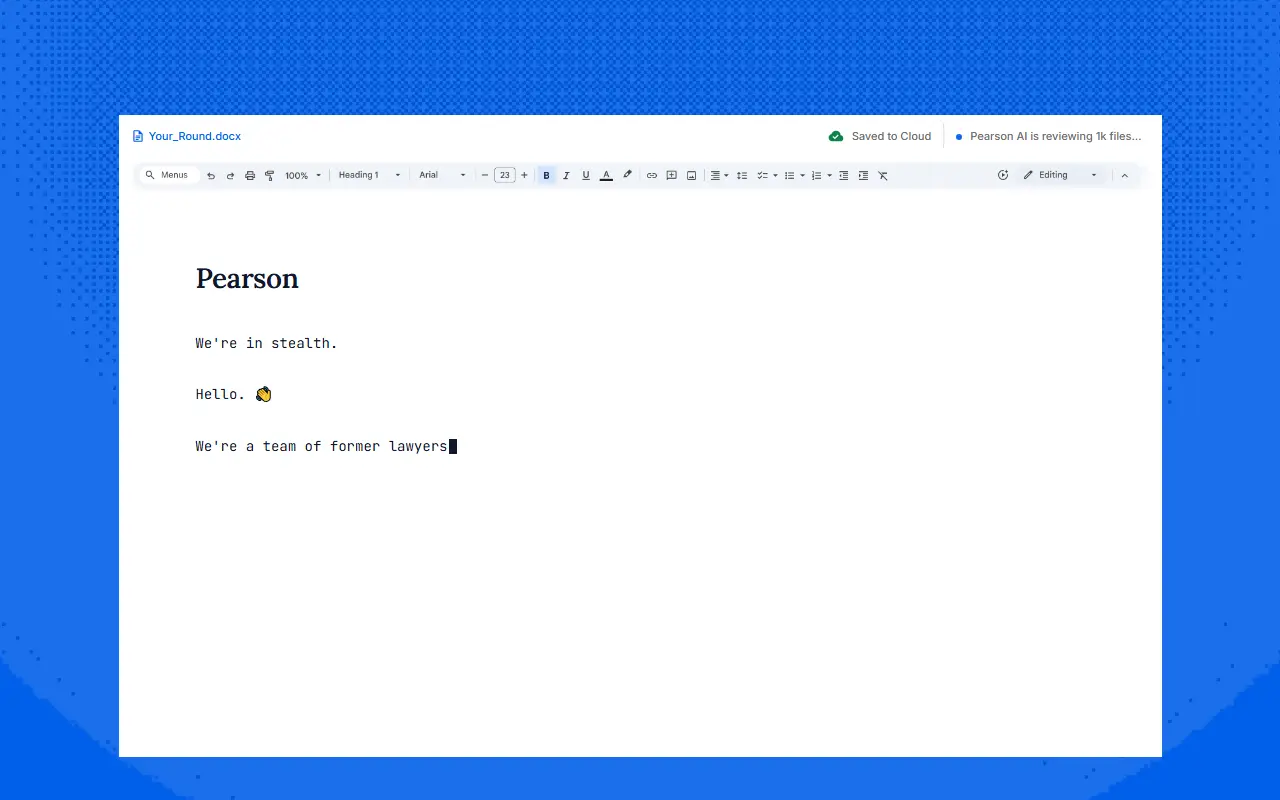Insert a checklist
Screen dimensions: 1280x800
(762, 175)
